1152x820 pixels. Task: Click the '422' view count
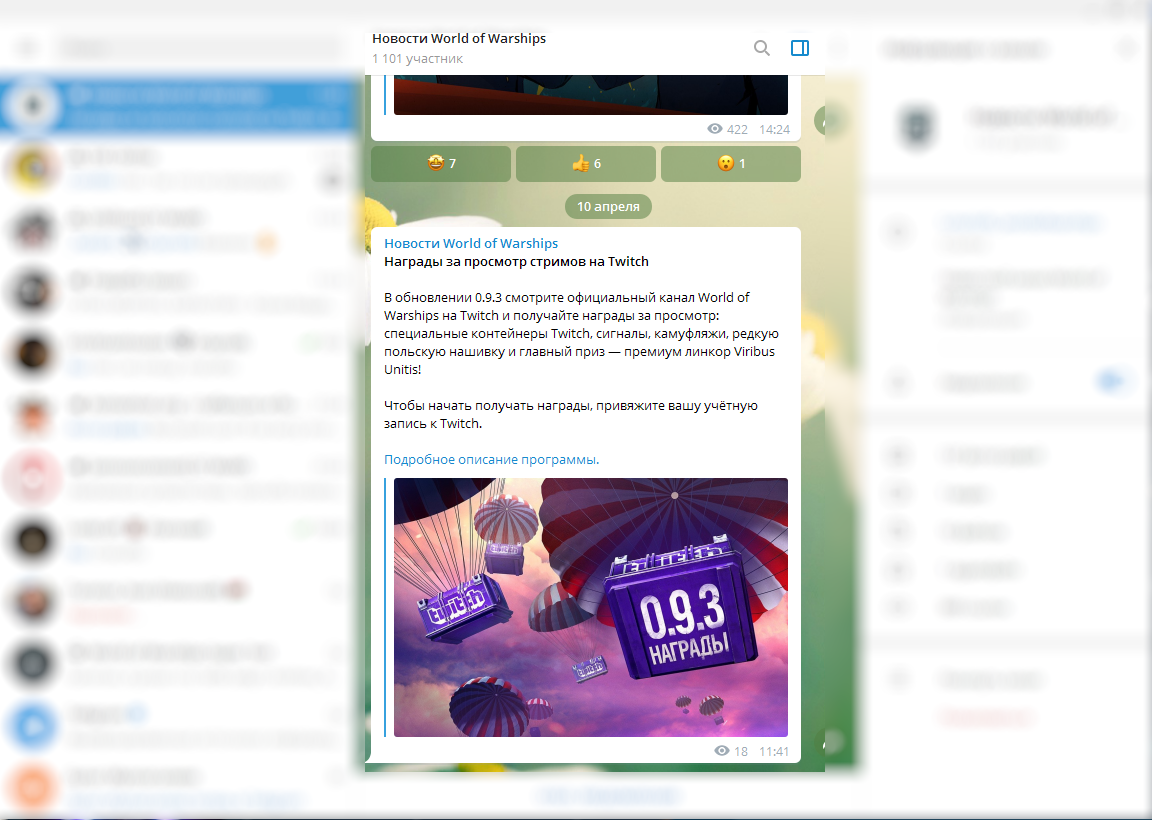coord(737,129)
